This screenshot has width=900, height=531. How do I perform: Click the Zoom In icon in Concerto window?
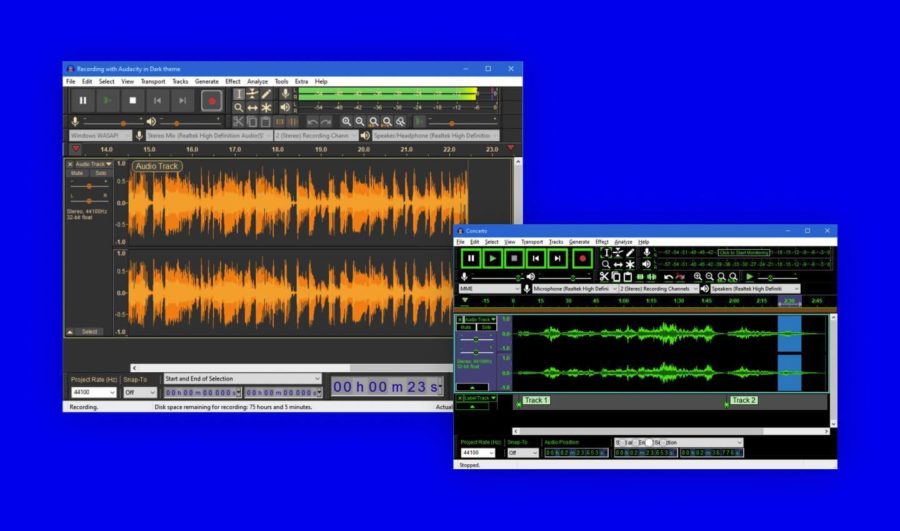pos(697,277)
